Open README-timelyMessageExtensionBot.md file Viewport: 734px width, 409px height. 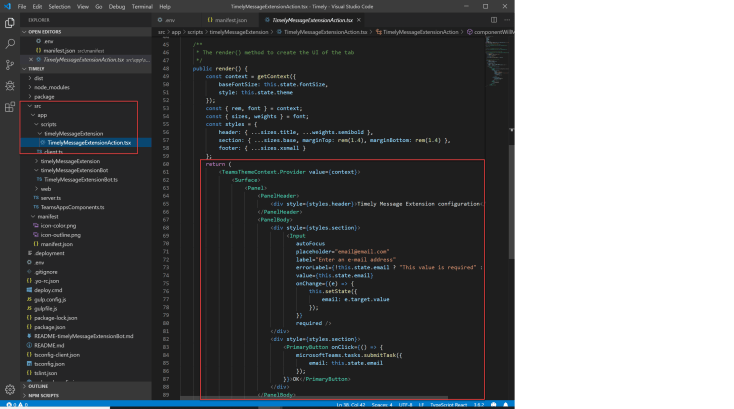[x=83, y=336]
